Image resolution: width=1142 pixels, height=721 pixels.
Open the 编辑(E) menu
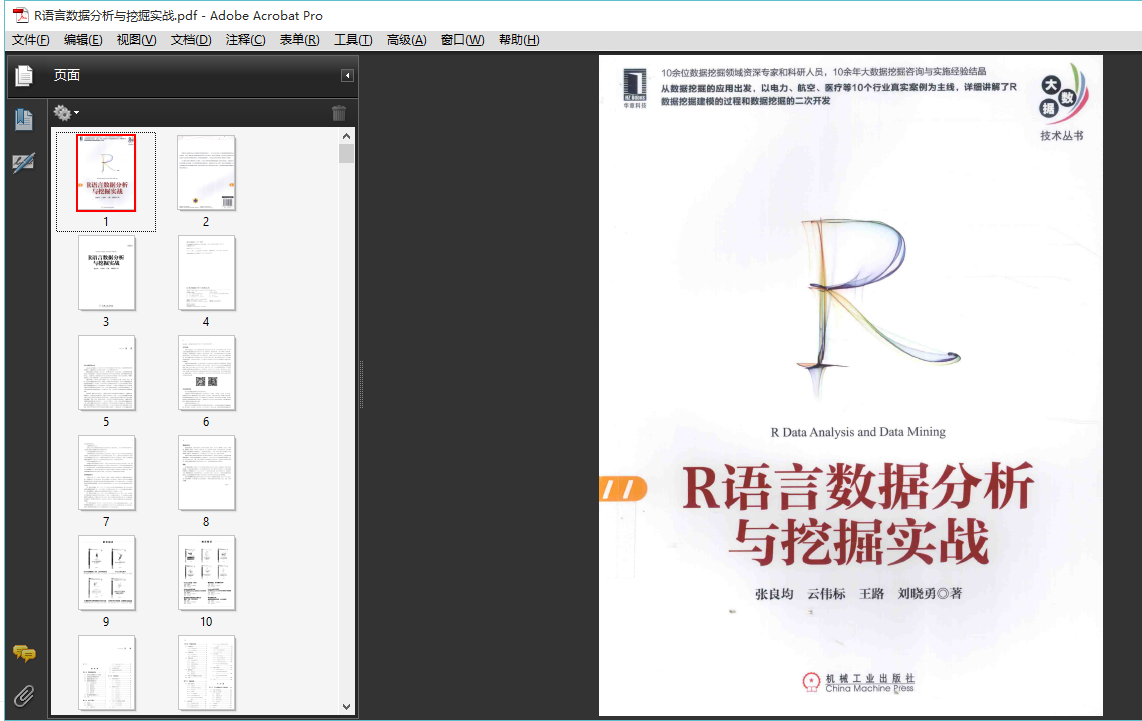click(83, 40)
